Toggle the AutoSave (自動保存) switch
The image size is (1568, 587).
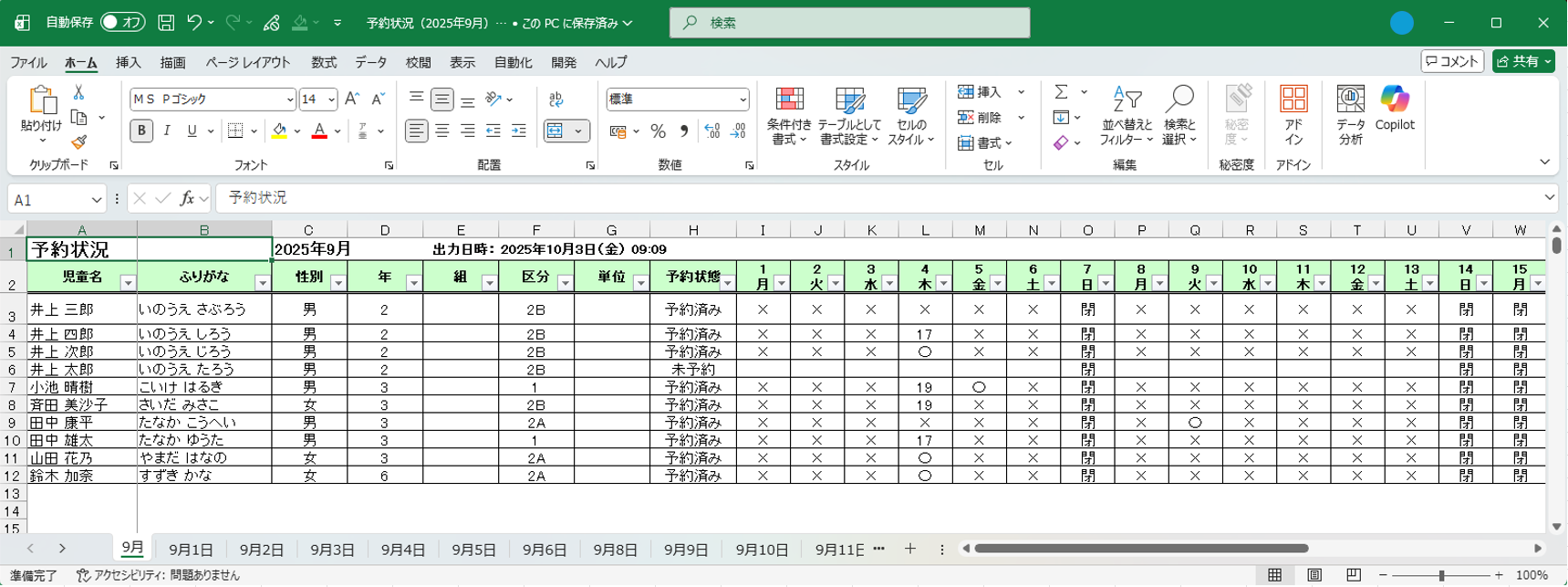pyautogui.click(x=122, y=23)
